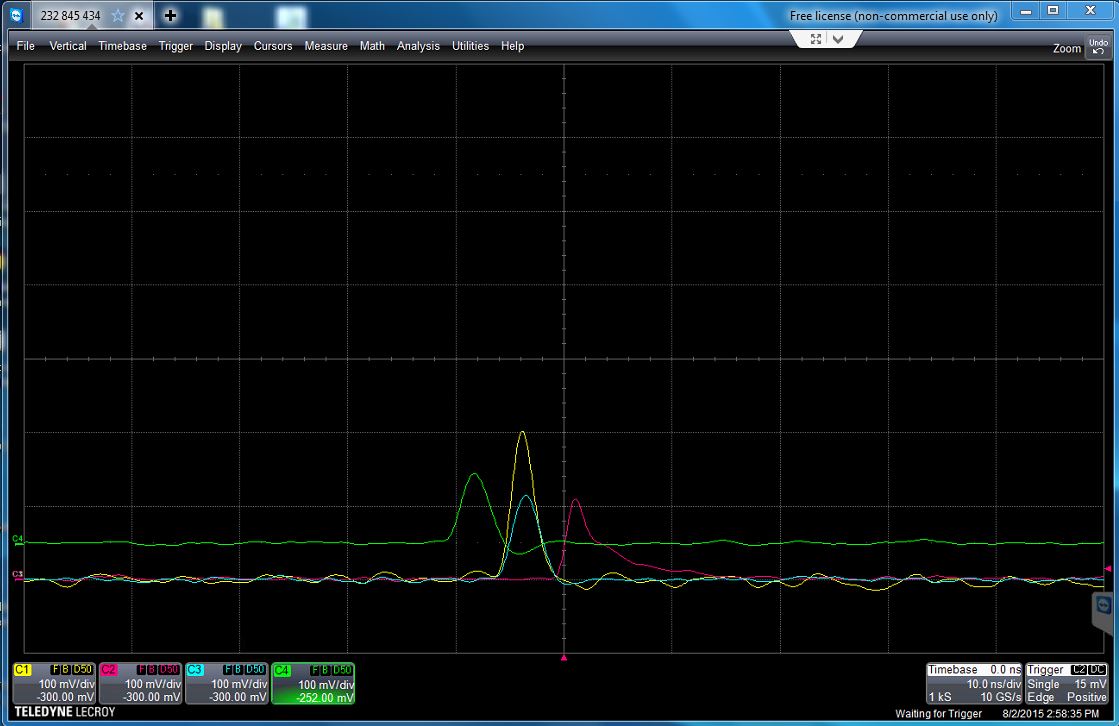Image resolution: width=1119 pixels, height=726 pixels.
Task: Open the Trigger menu
Action: point(176,46)
